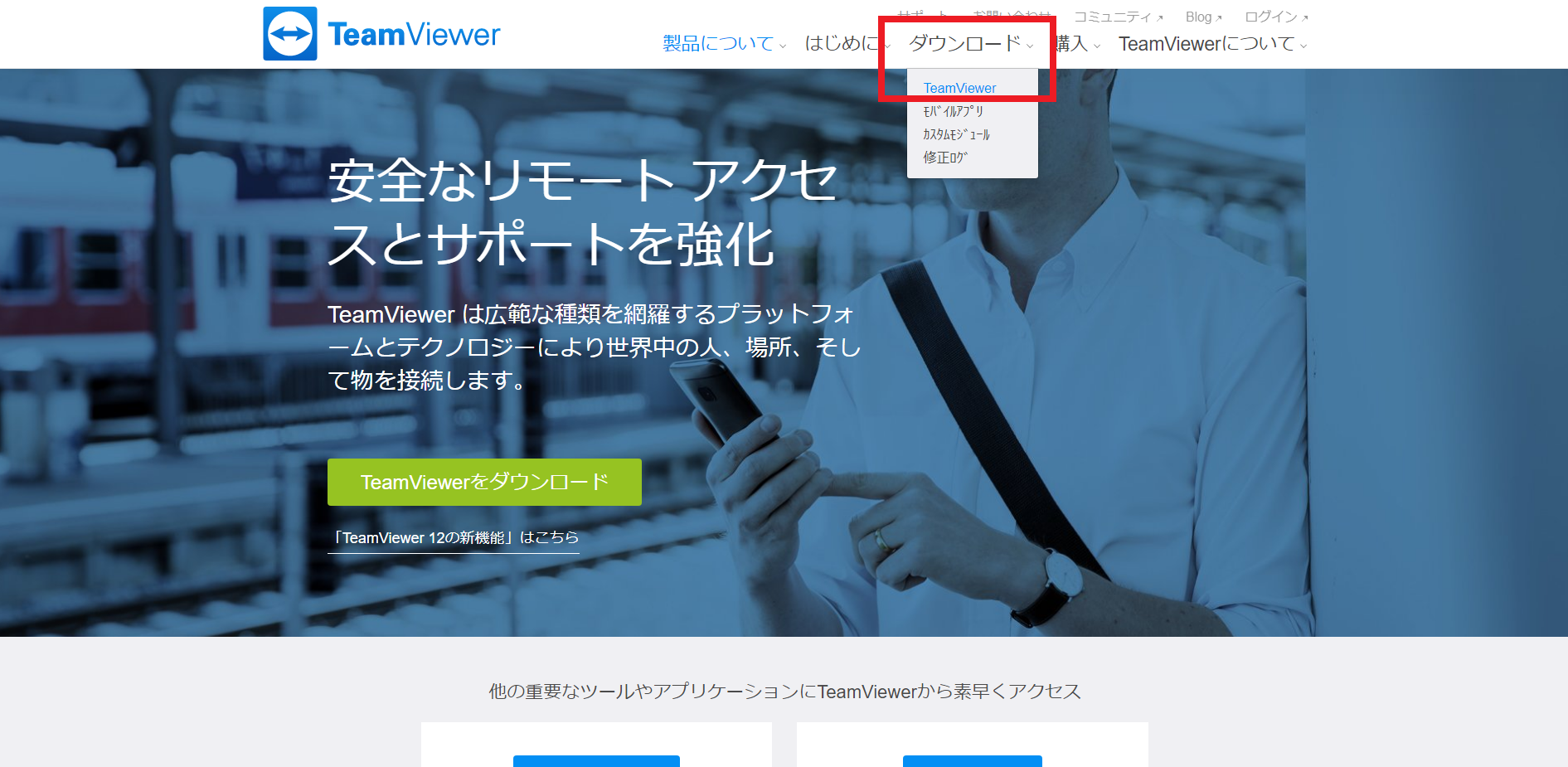Open the はじめに navigation menu

point(841,43)
